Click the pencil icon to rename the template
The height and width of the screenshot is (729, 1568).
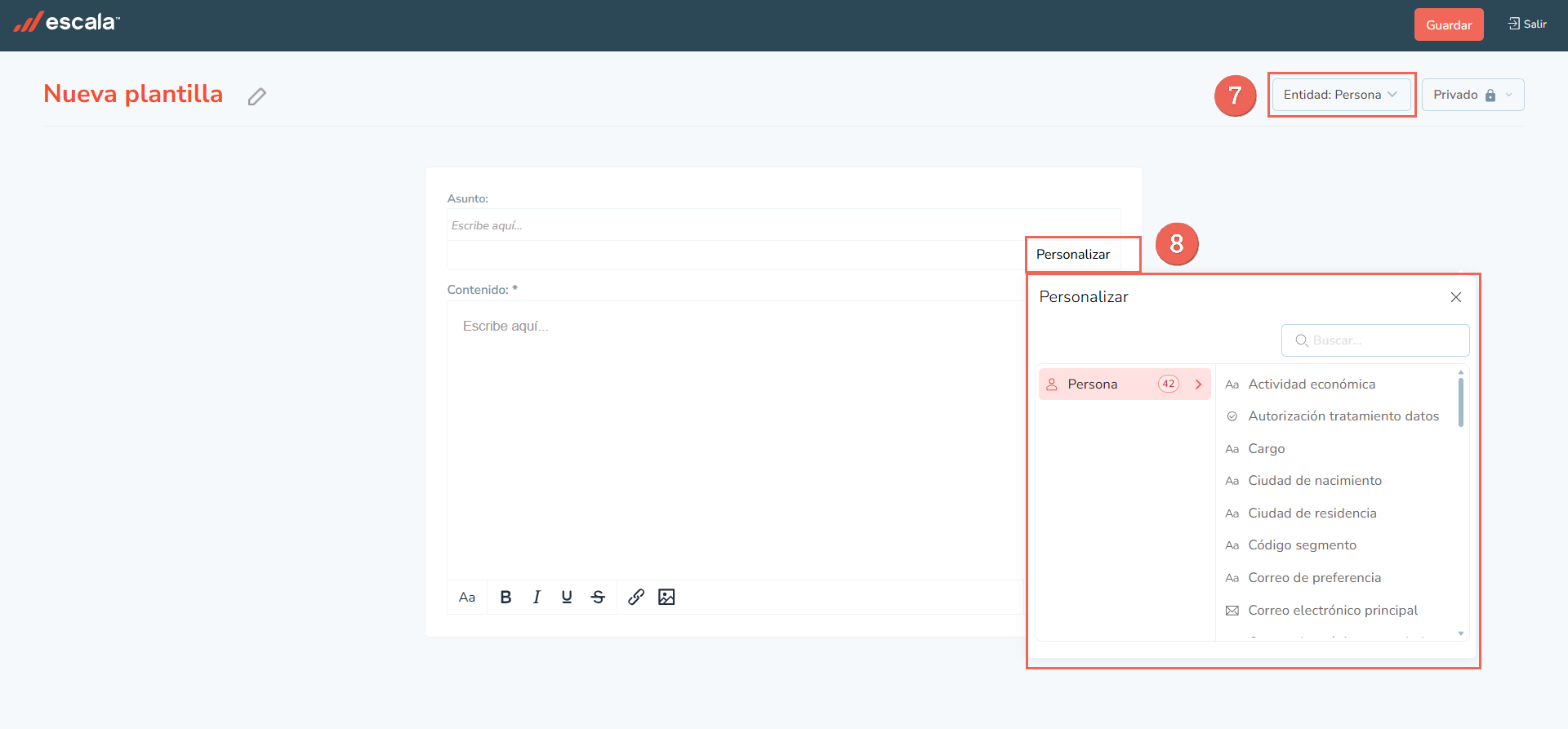point(257,96)
